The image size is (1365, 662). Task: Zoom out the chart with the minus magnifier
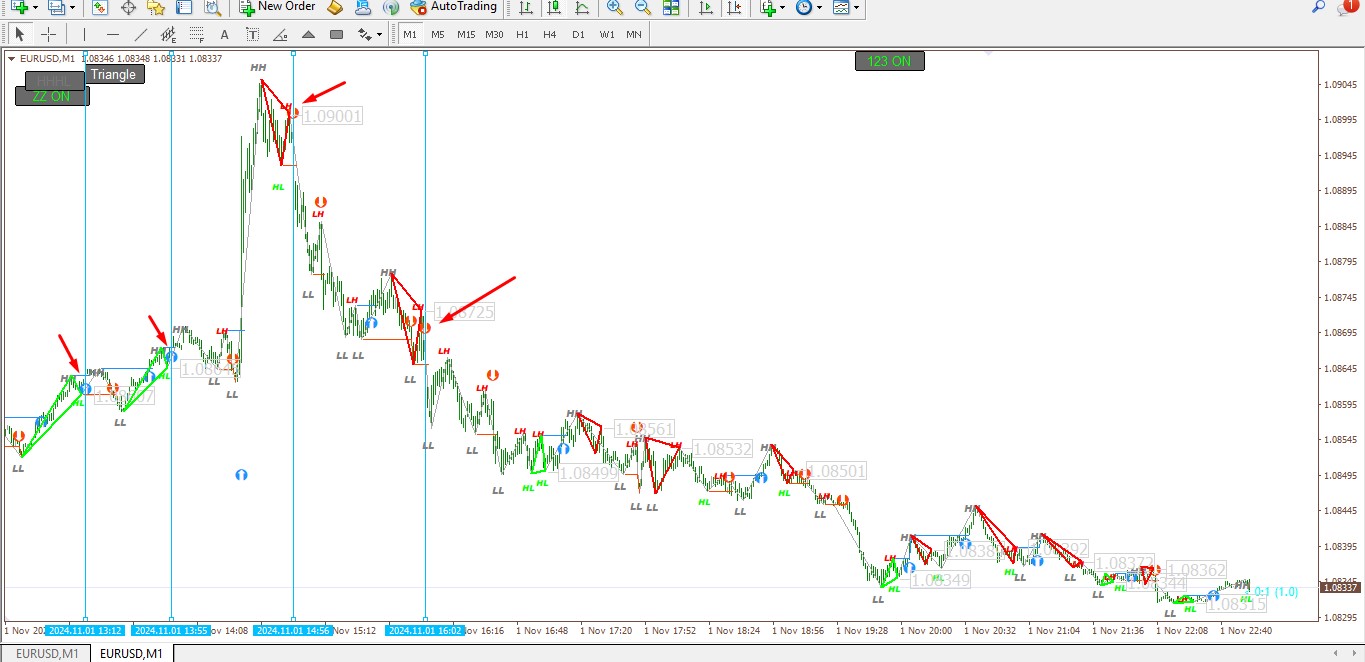coord(642,8)
